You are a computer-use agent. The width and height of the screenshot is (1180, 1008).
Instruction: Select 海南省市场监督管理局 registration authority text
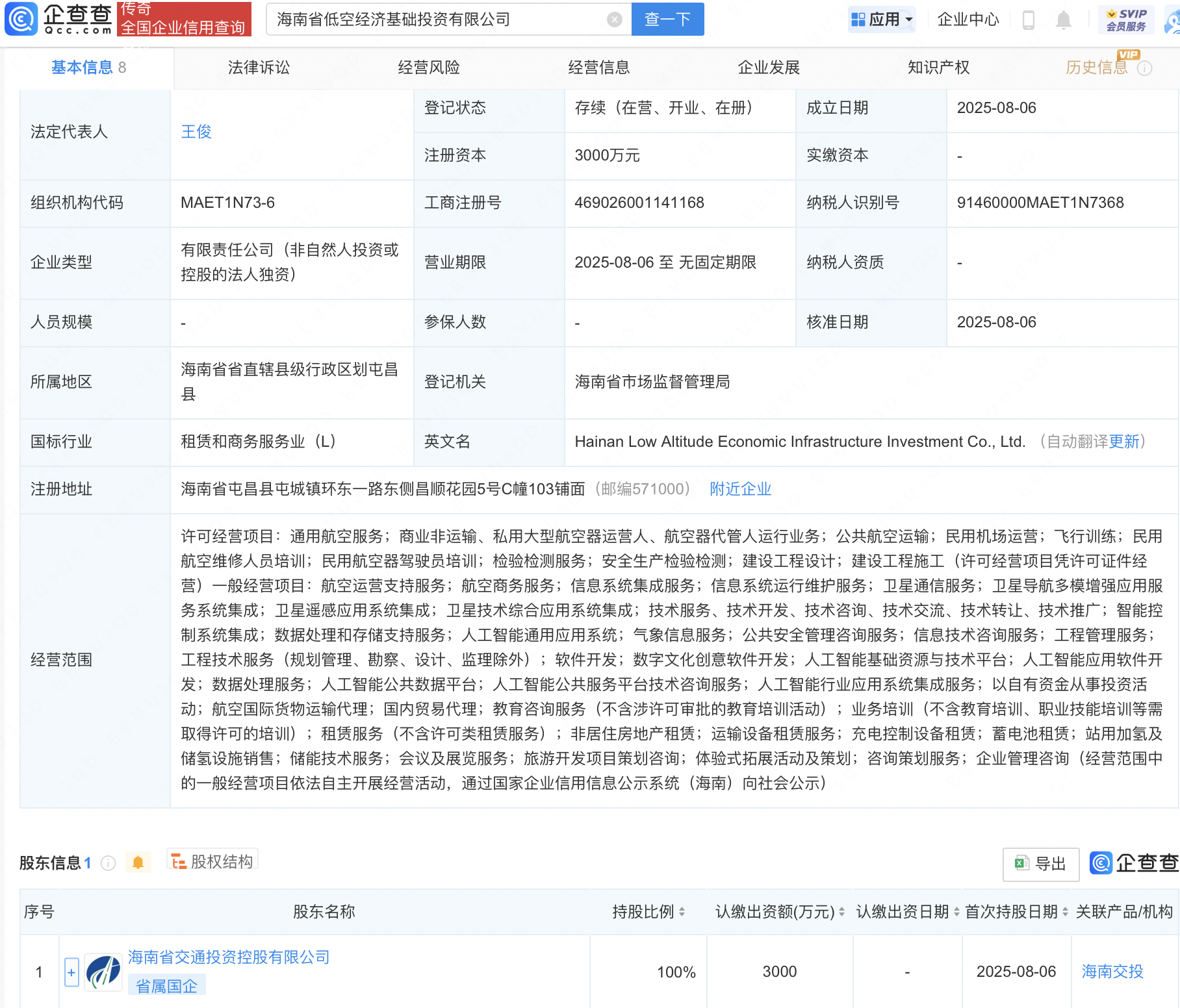point(652,382)
